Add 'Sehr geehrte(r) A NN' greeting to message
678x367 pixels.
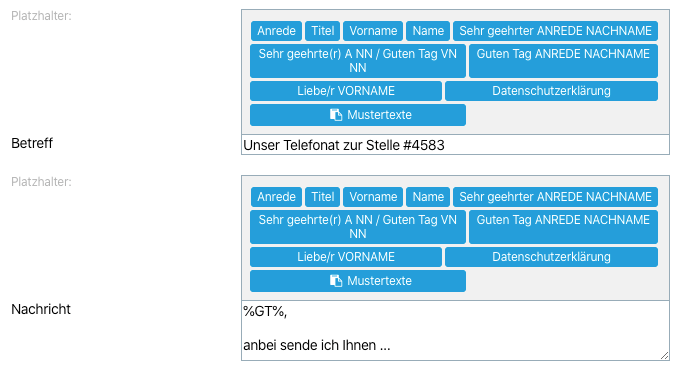(358, 227)
